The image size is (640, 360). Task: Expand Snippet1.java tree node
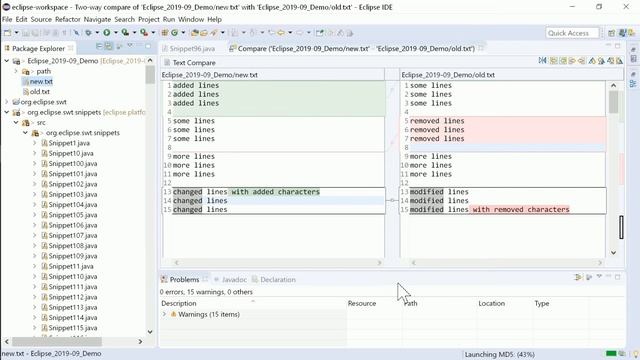pos(35,143)
